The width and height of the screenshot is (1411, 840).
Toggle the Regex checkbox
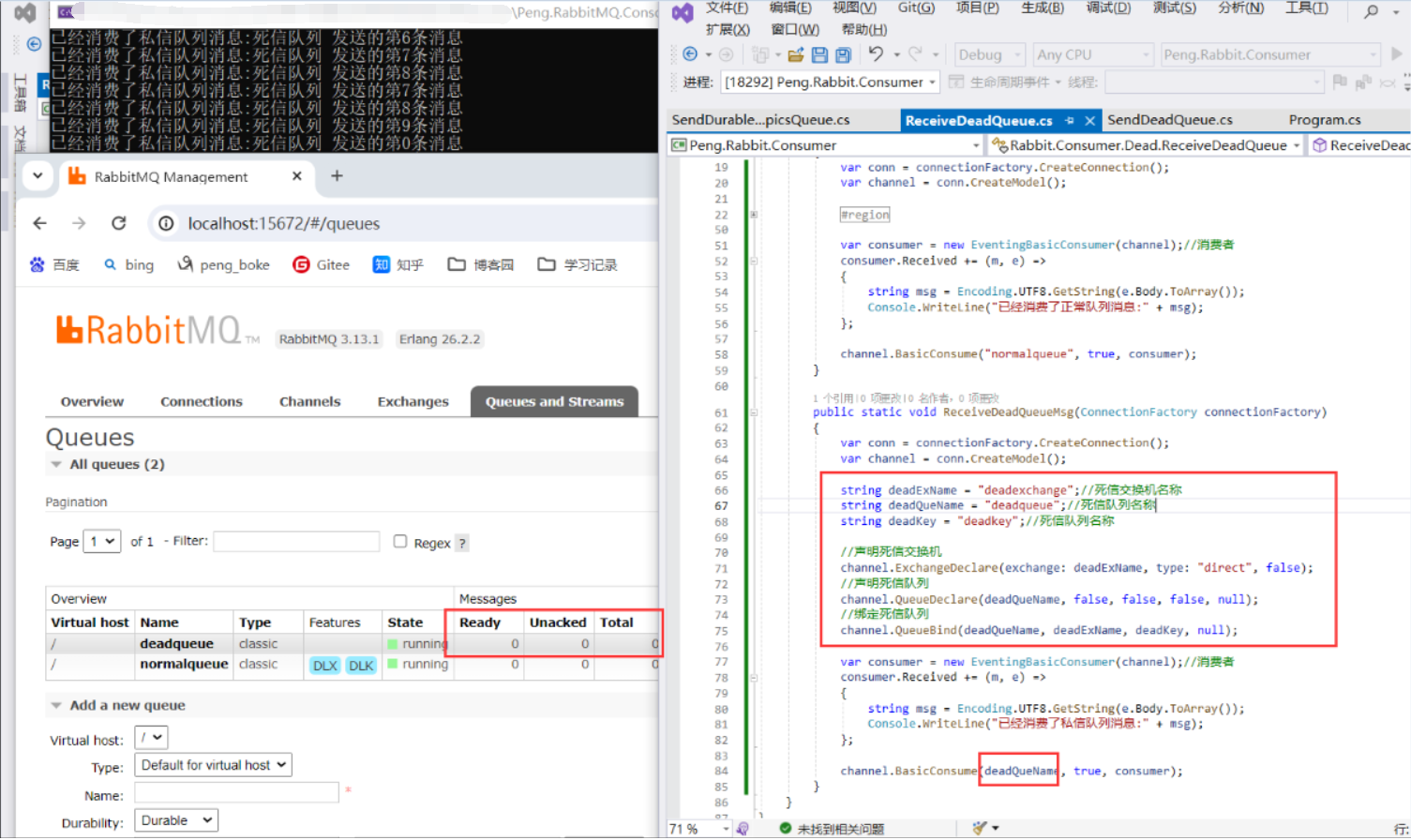pos(400,542)
